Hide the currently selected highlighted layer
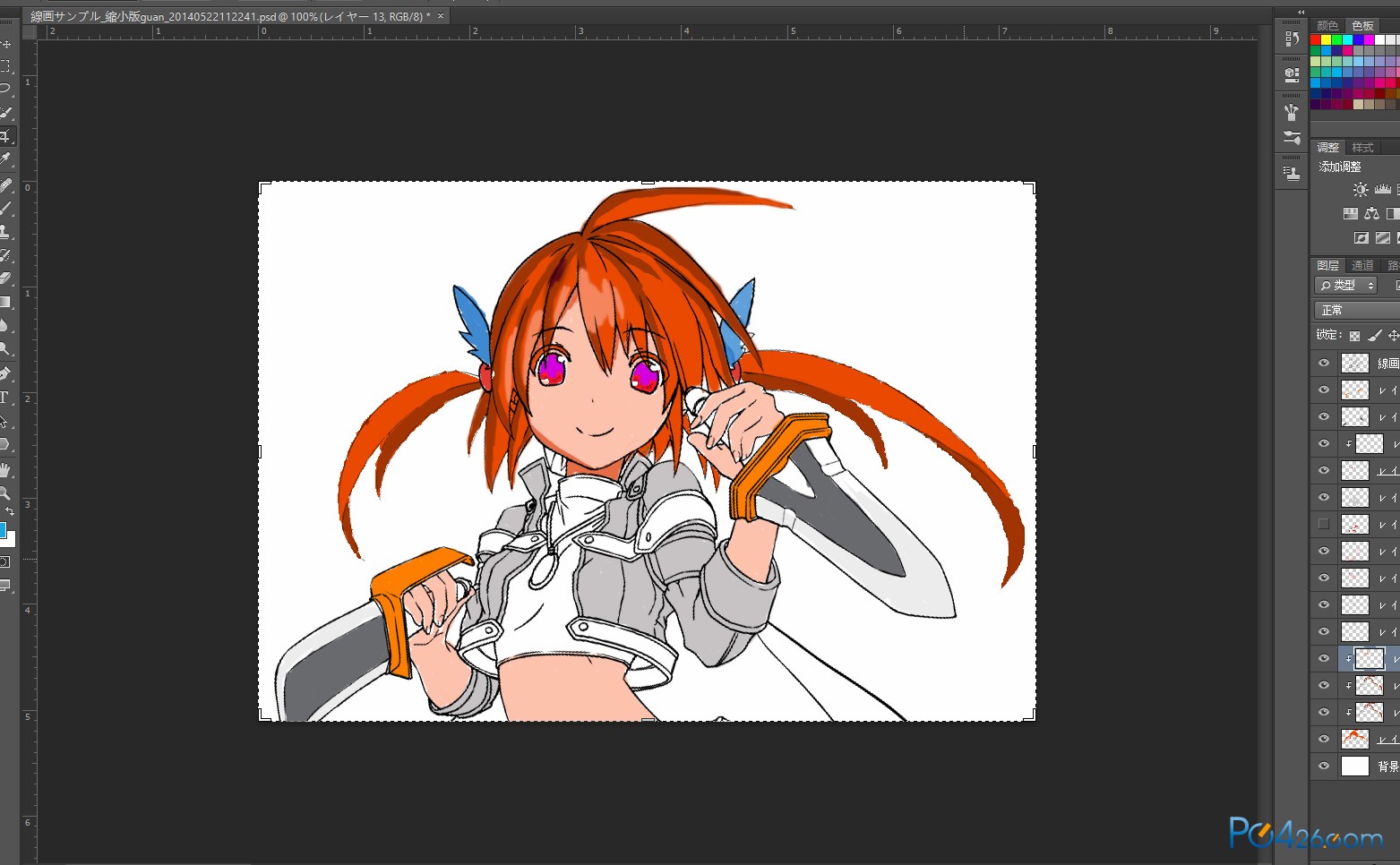1400x865 pixels. click(1324, 658)
